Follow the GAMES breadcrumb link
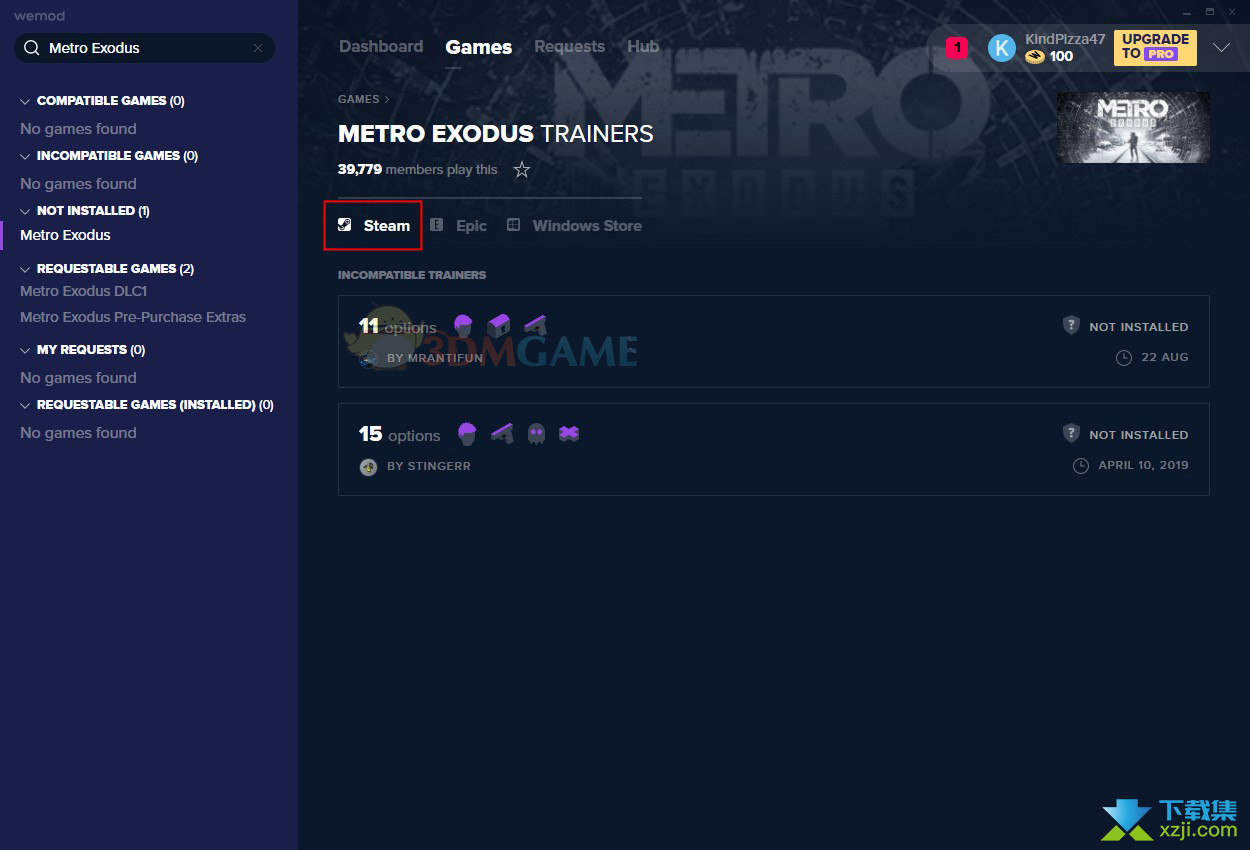This screenshot has width=1250, height=850. click(359, 99)
